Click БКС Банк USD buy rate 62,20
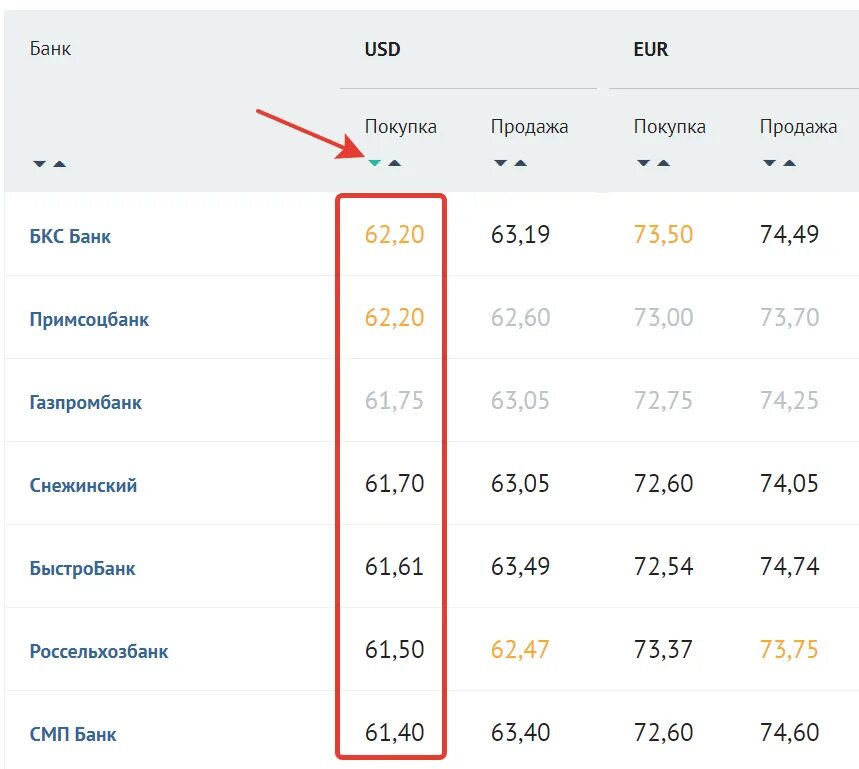 [x=394, y=234]
